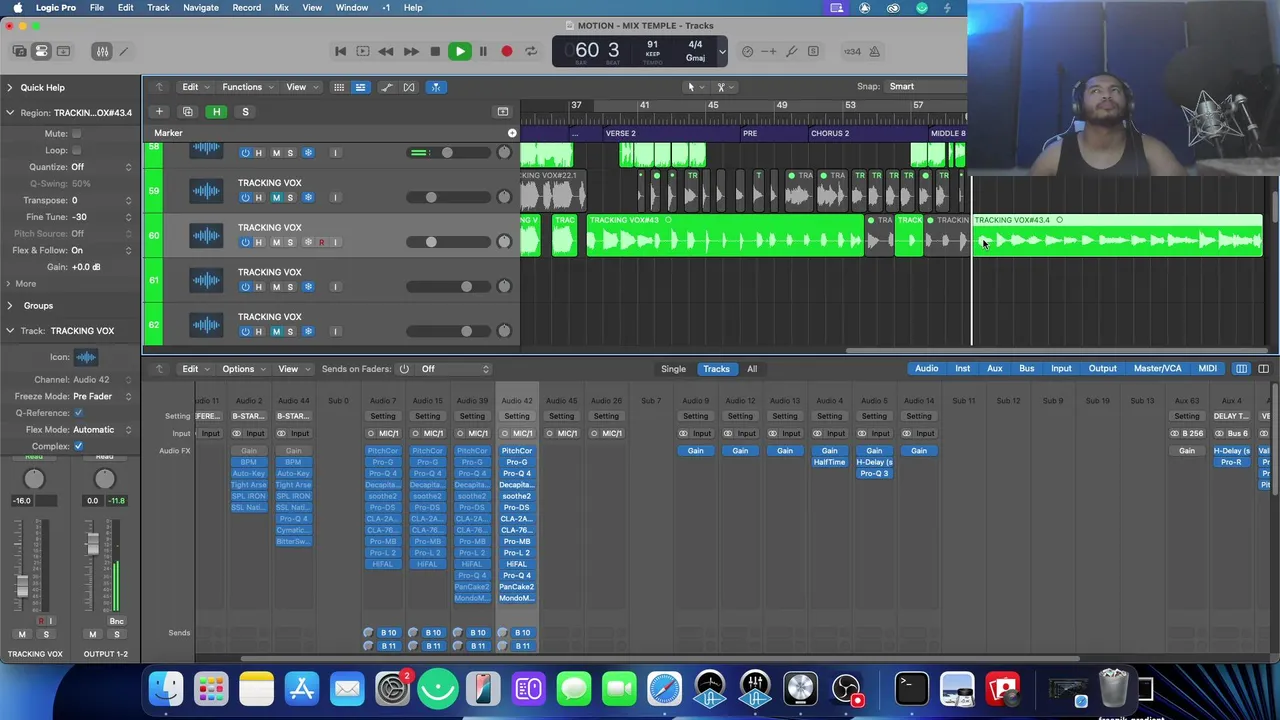Go to beginning of project

(x=340, y=51)
